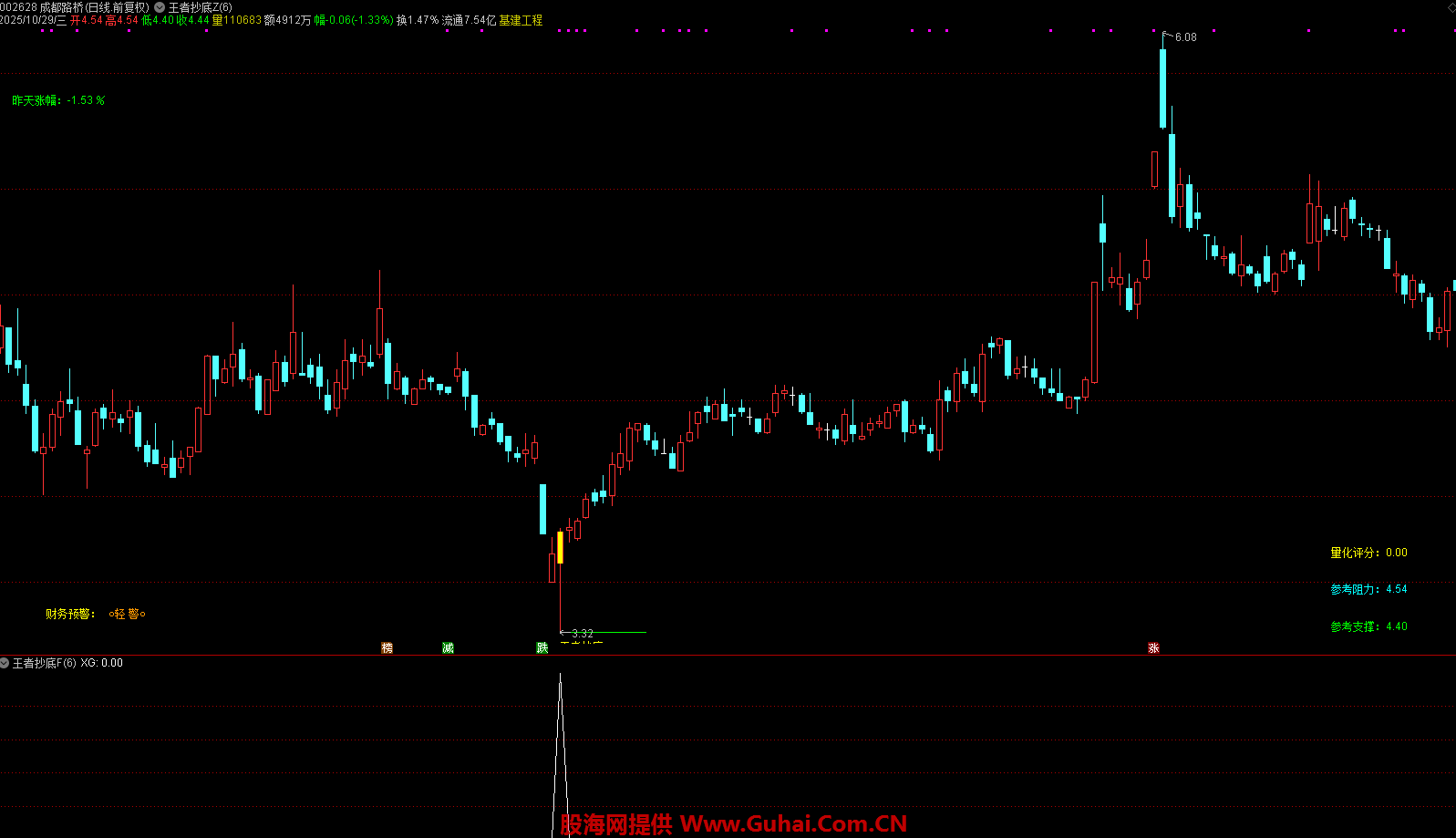Click the 参考阻力 4.54 resistance label
The height and width of the screenshot is (838, 1456).
point(1368,589)
